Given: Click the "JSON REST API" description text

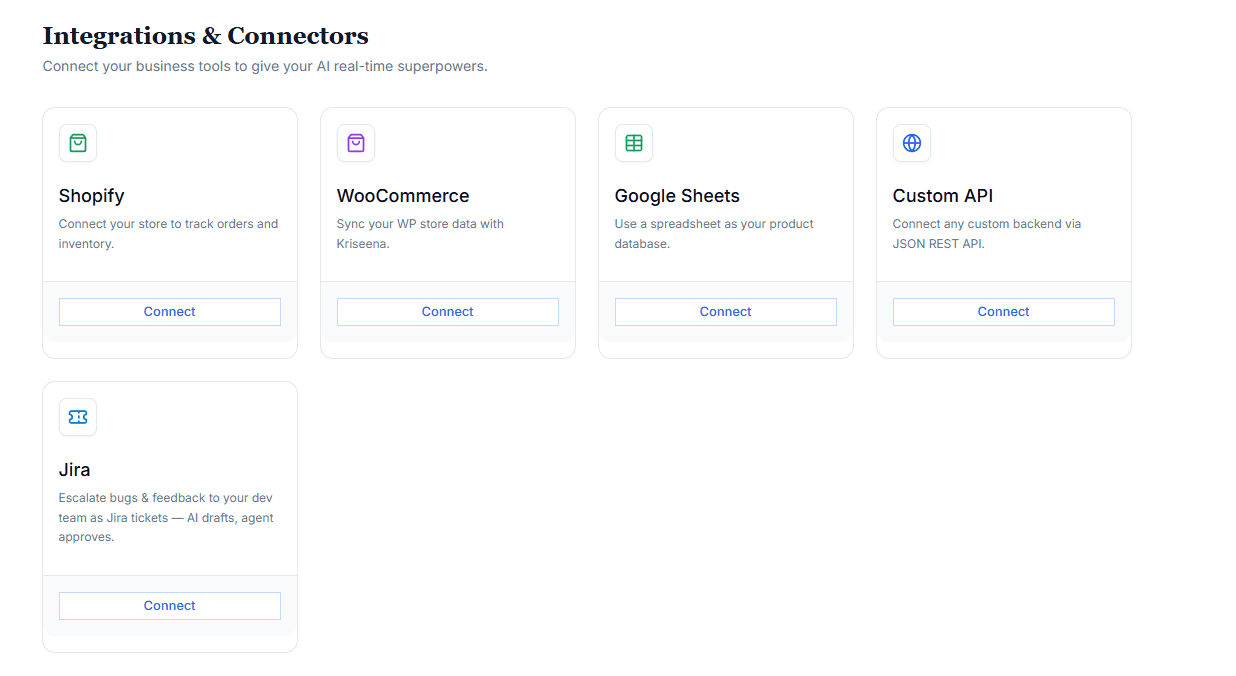Looking at the screenshot, I should coord(987,234).
